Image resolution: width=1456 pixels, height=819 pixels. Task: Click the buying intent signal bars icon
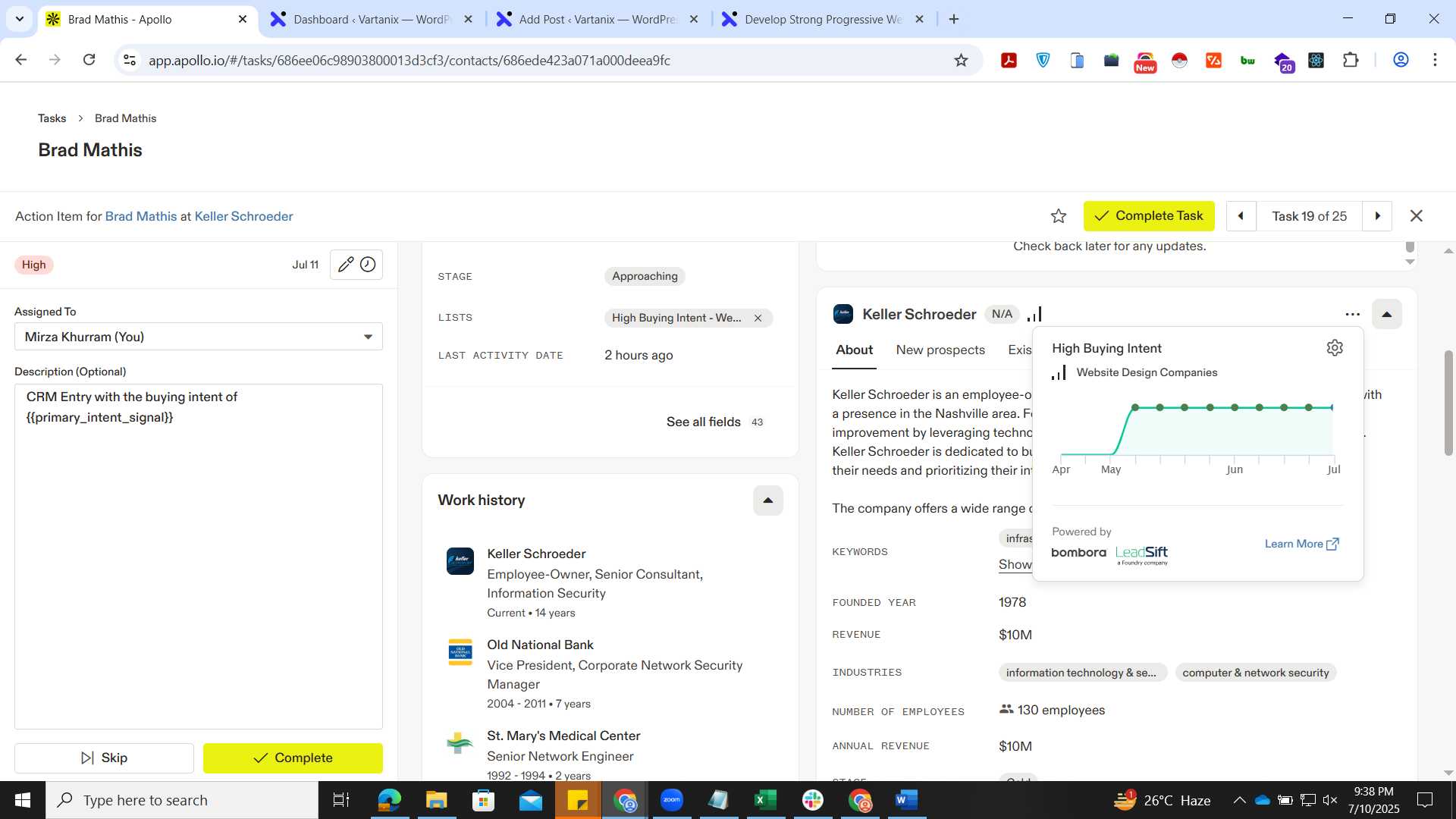click(x=1034, y=314)
